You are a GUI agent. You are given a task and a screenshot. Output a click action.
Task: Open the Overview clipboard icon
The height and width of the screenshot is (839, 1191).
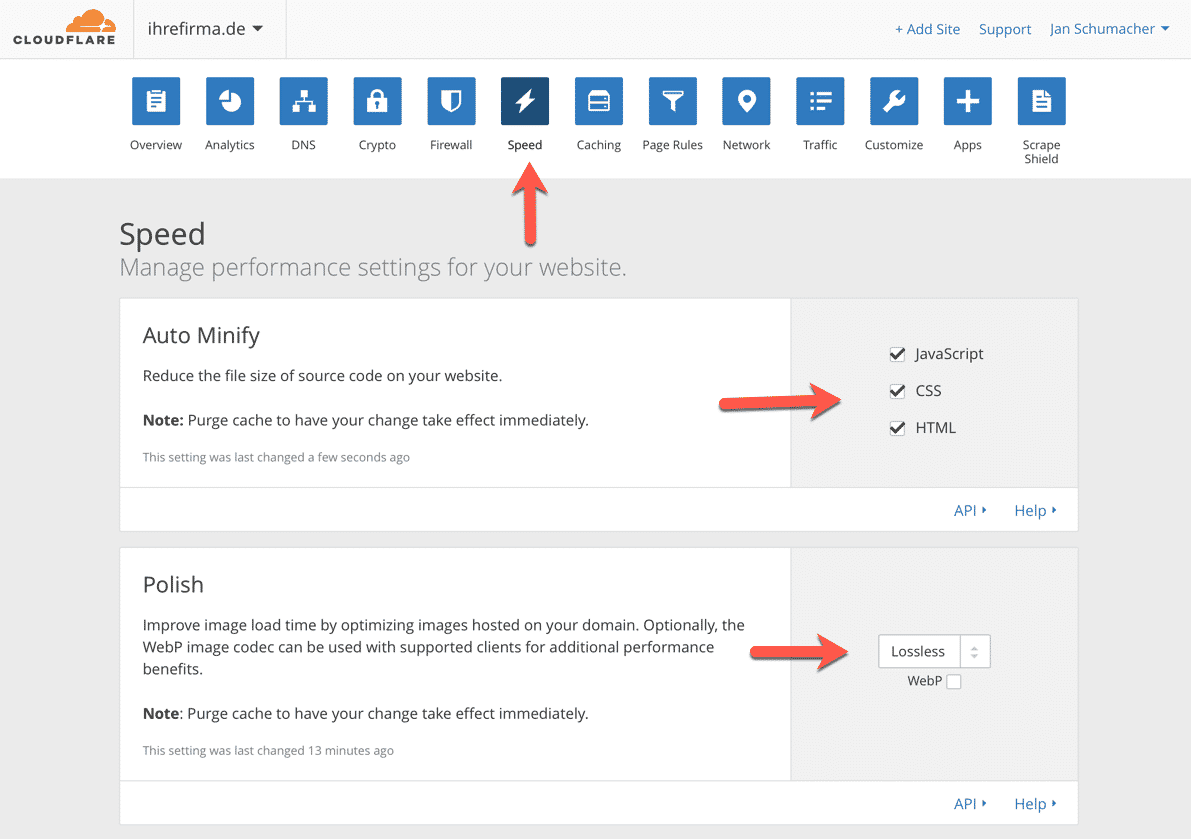tap(156, 102)
